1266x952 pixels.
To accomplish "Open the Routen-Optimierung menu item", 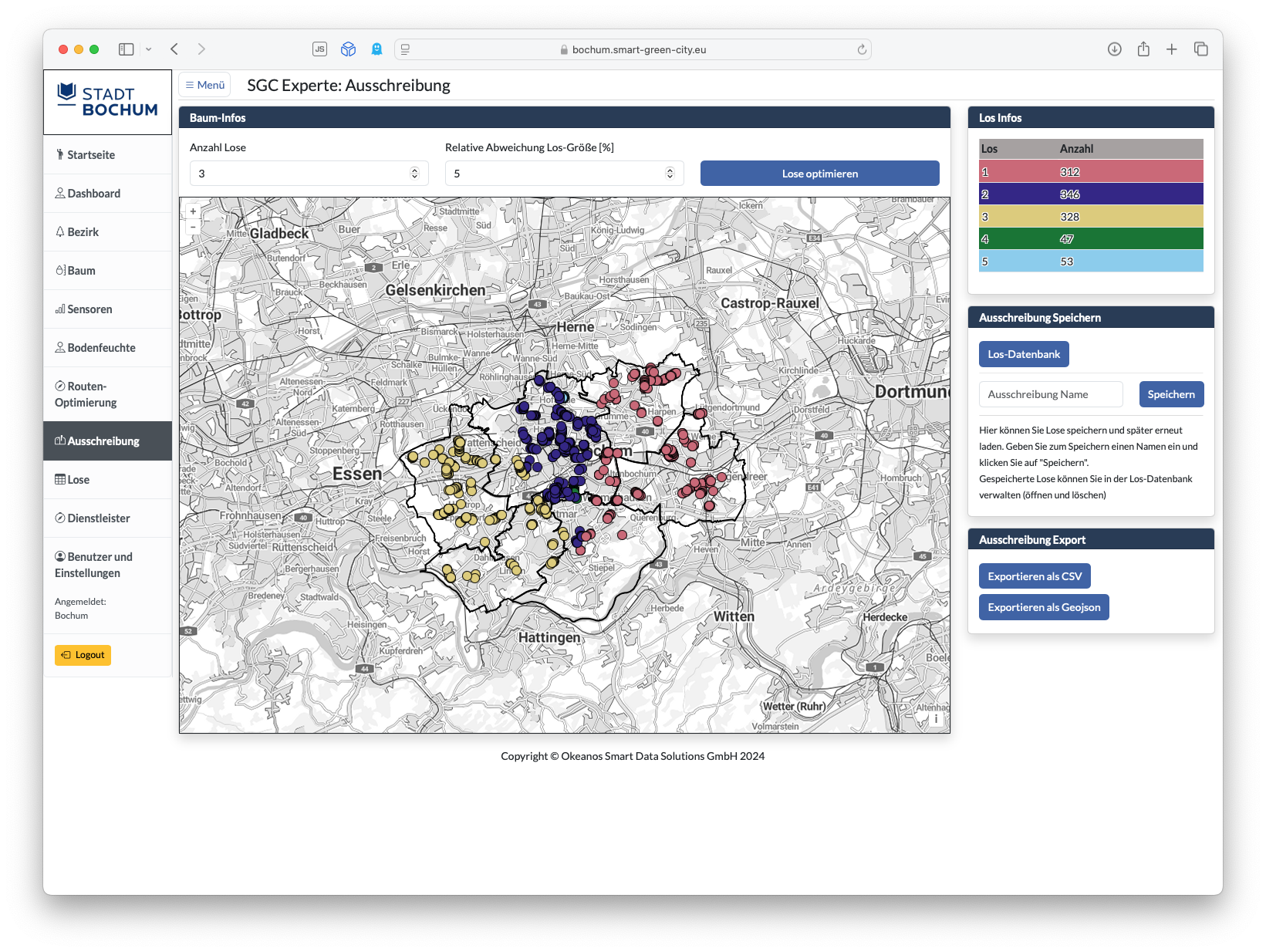I will pyautogui.click(x=86, y=394).
